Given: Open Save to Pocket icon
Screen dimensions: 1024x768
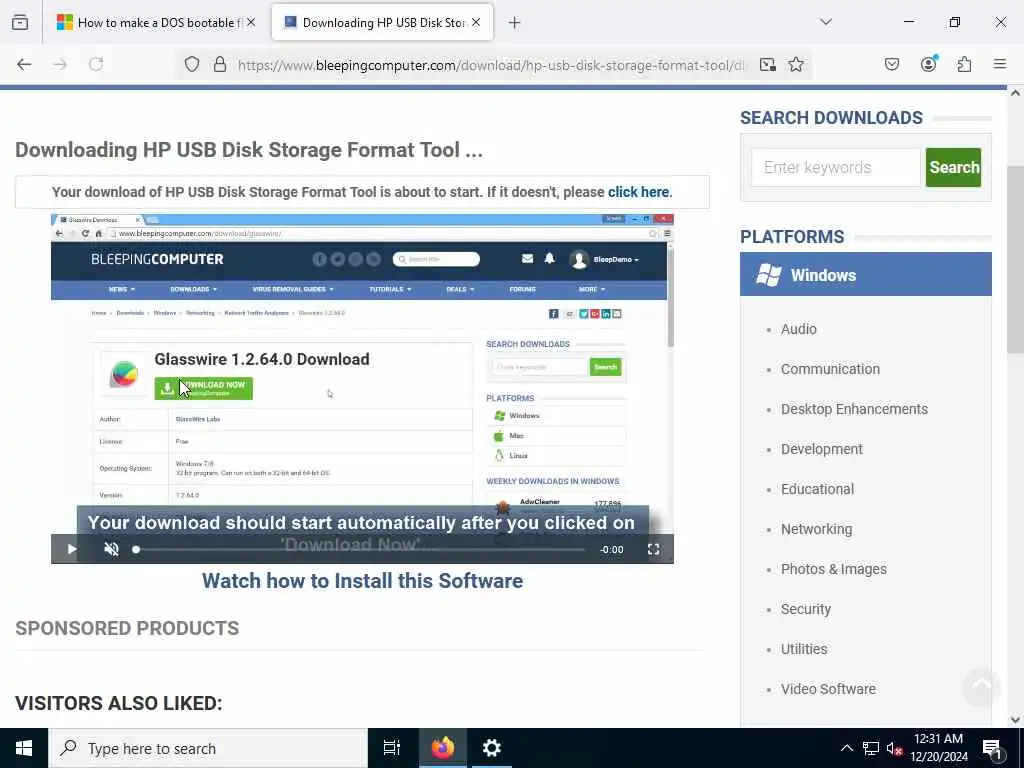Looking at the screenshot, I should click(891, 64).
